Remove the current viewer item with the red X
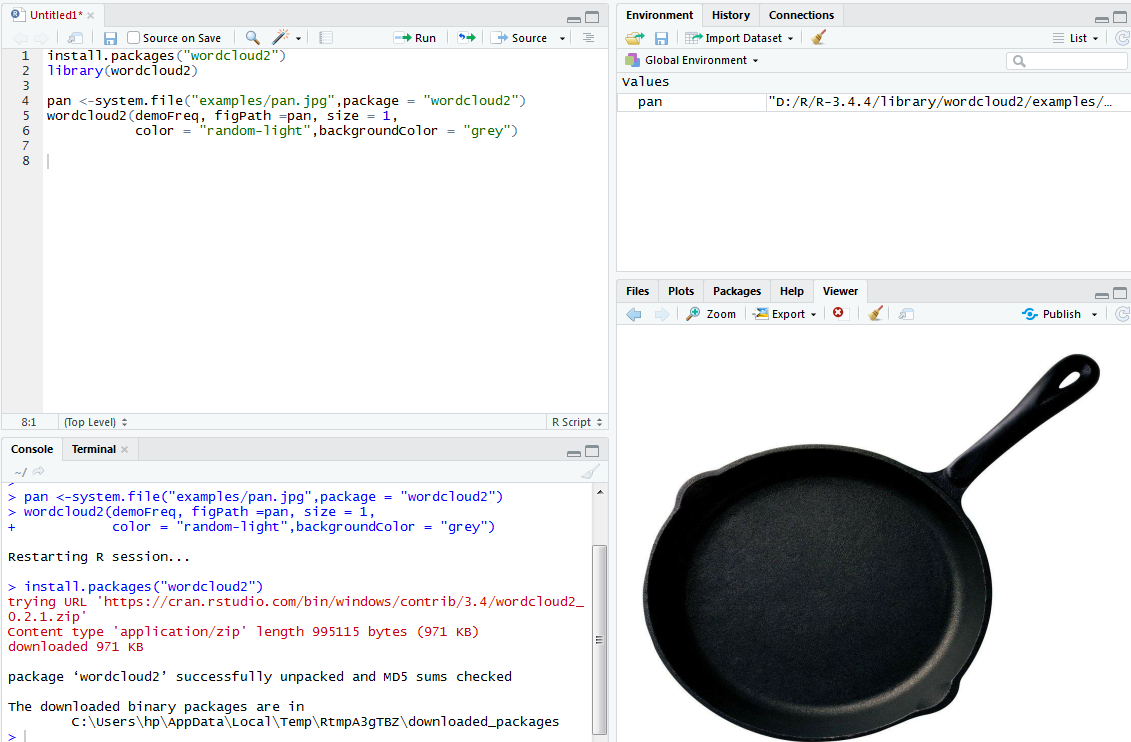1131x742 pixels. [x=838, y=313]
